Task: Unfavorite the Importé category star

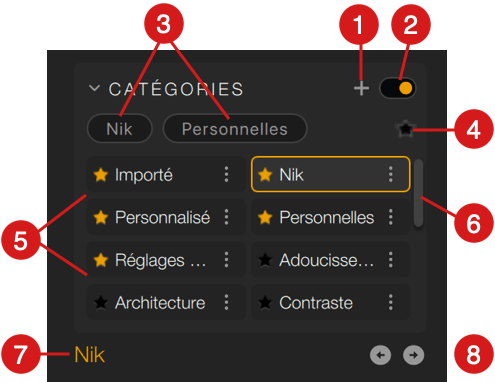Action: pos(100,174)
